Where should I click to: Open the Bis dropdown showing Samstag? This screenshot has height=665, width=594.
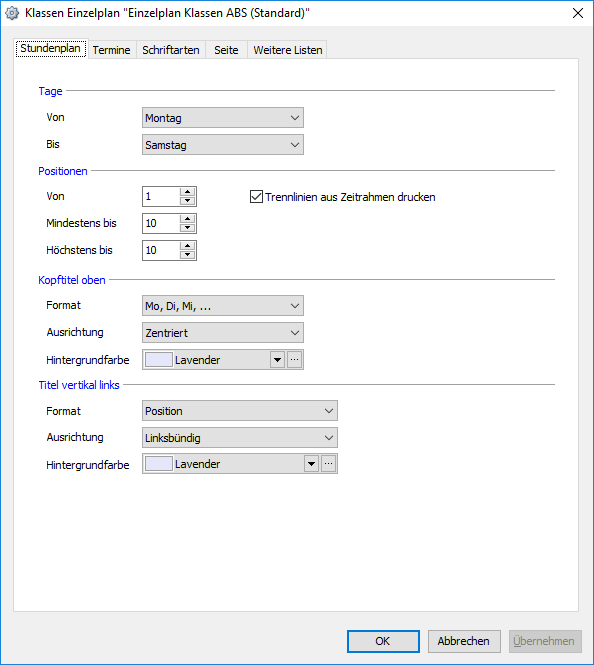[x=223, y=145]
